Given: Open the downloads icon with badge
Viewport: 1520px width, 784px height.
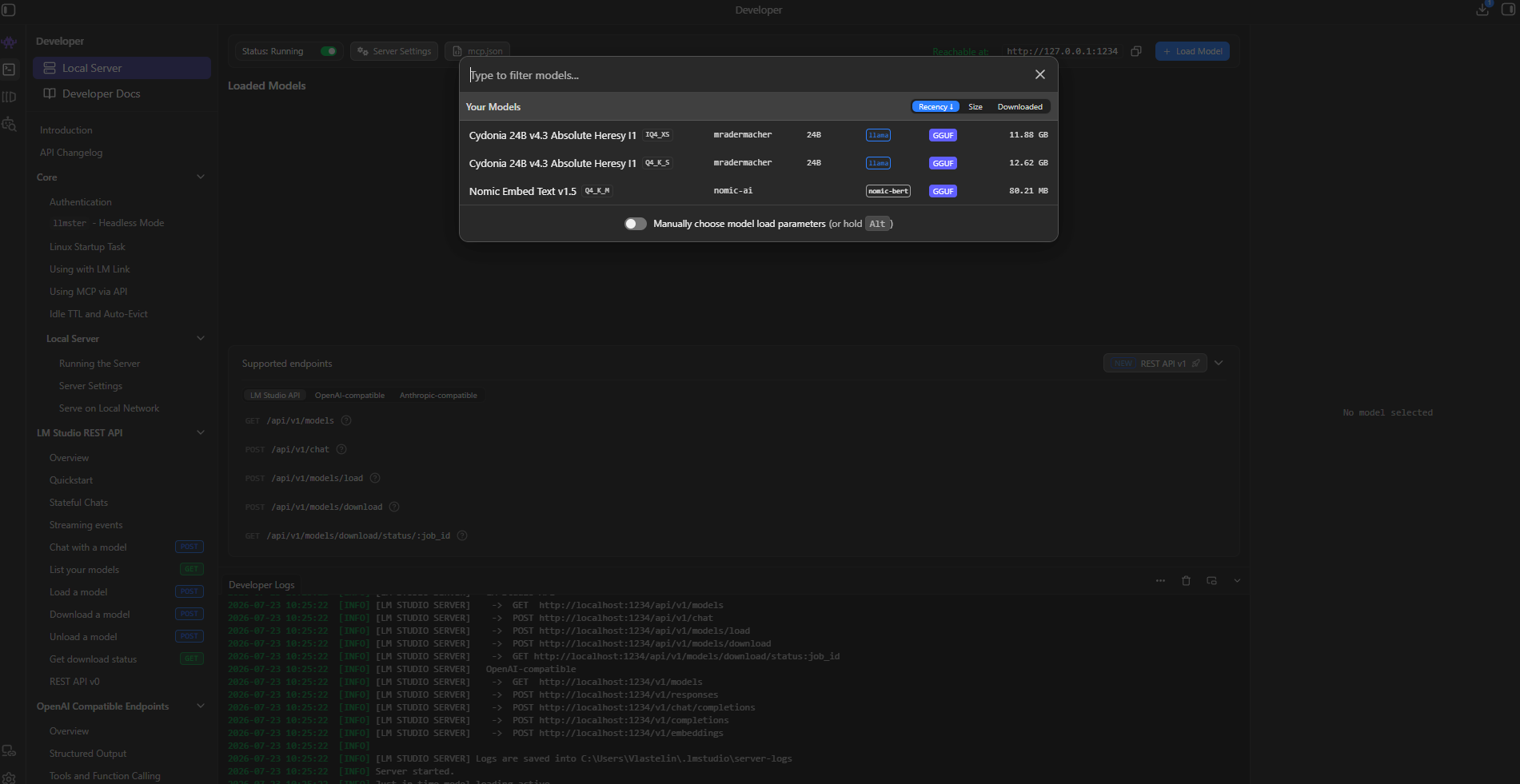Looking at the screenshot, I should click(x=1482, y=10).
